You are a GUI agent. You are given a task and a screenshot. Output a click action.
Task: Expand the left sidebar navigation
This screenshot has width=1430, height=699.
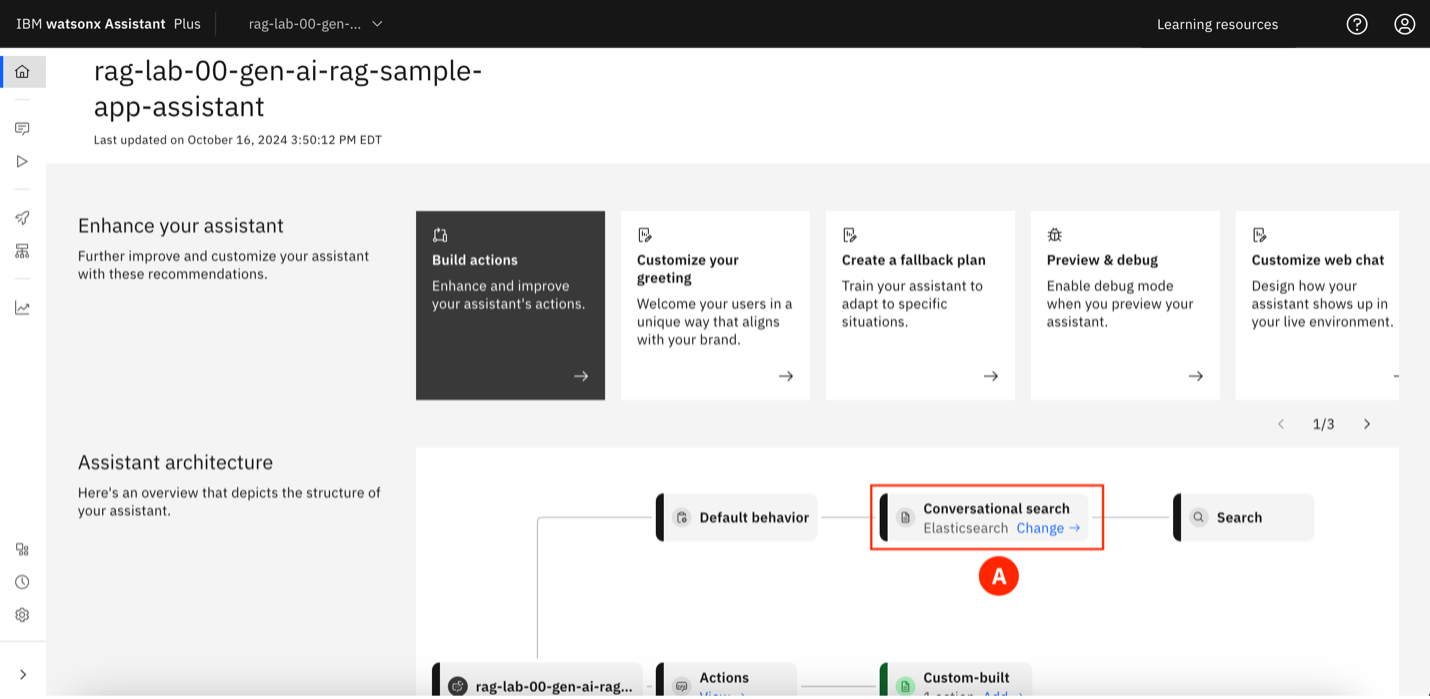(22, 674)
